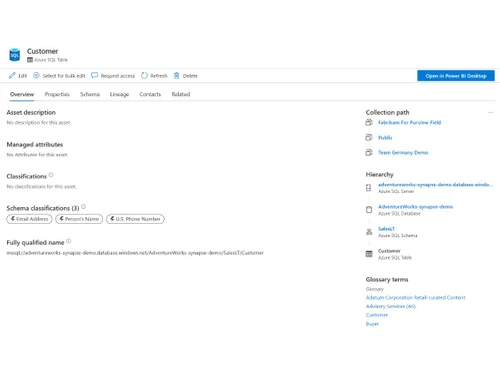Click Request access text in toolbar
Image resolution: width=500 pixels, height=375 pixels.
pos(118,76)
